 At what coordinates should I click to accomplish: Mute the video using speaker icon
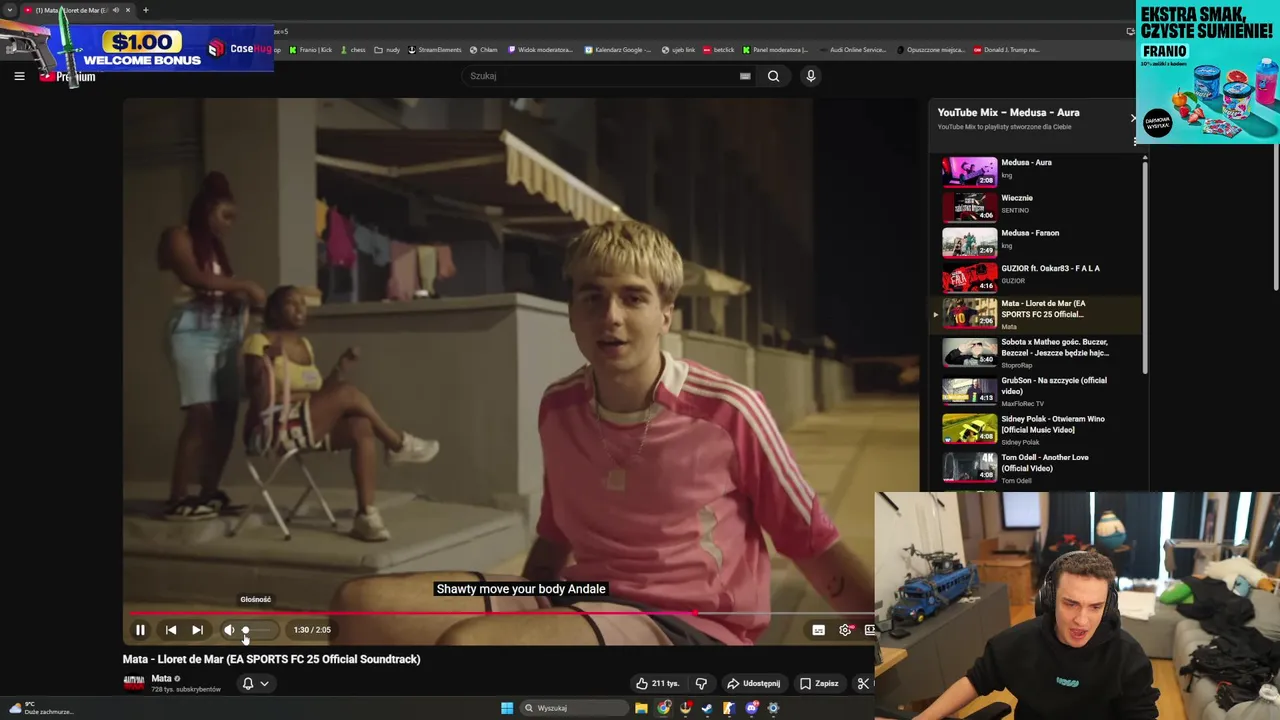click(x=229, y=630)
